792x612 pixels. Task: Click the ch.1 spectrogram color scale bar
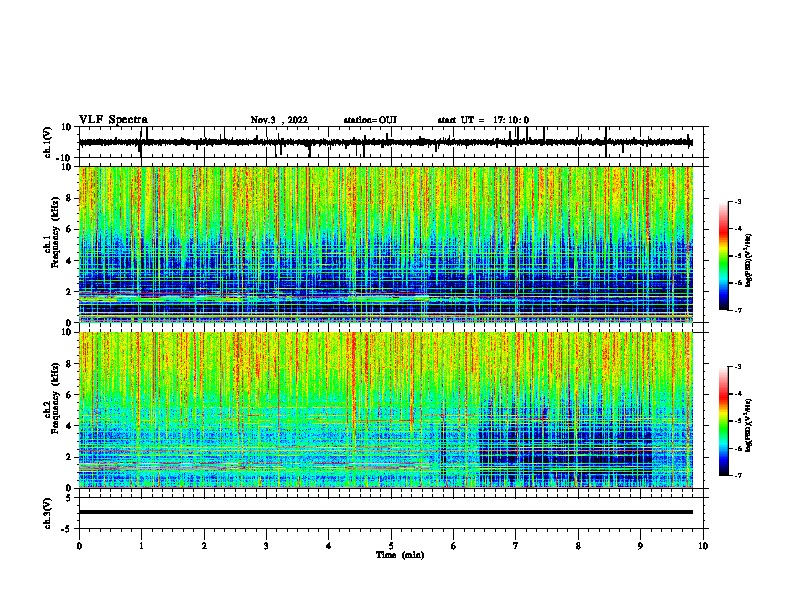723,256
